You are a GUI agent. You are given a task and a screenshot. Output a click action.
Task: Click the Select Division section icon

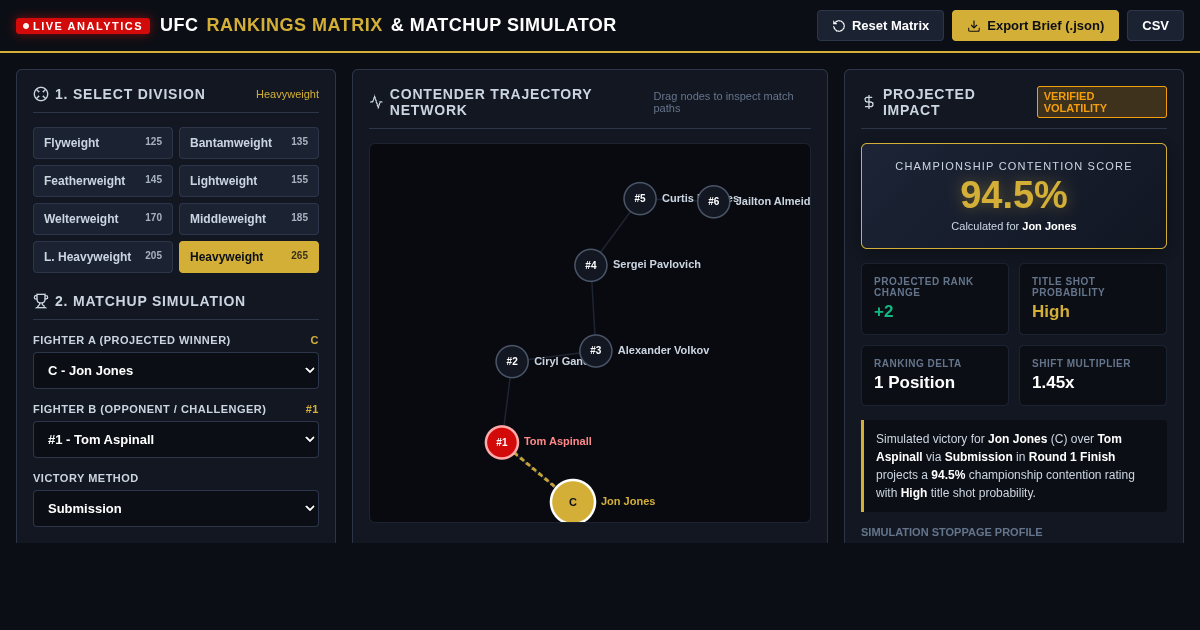pos(41,94)
